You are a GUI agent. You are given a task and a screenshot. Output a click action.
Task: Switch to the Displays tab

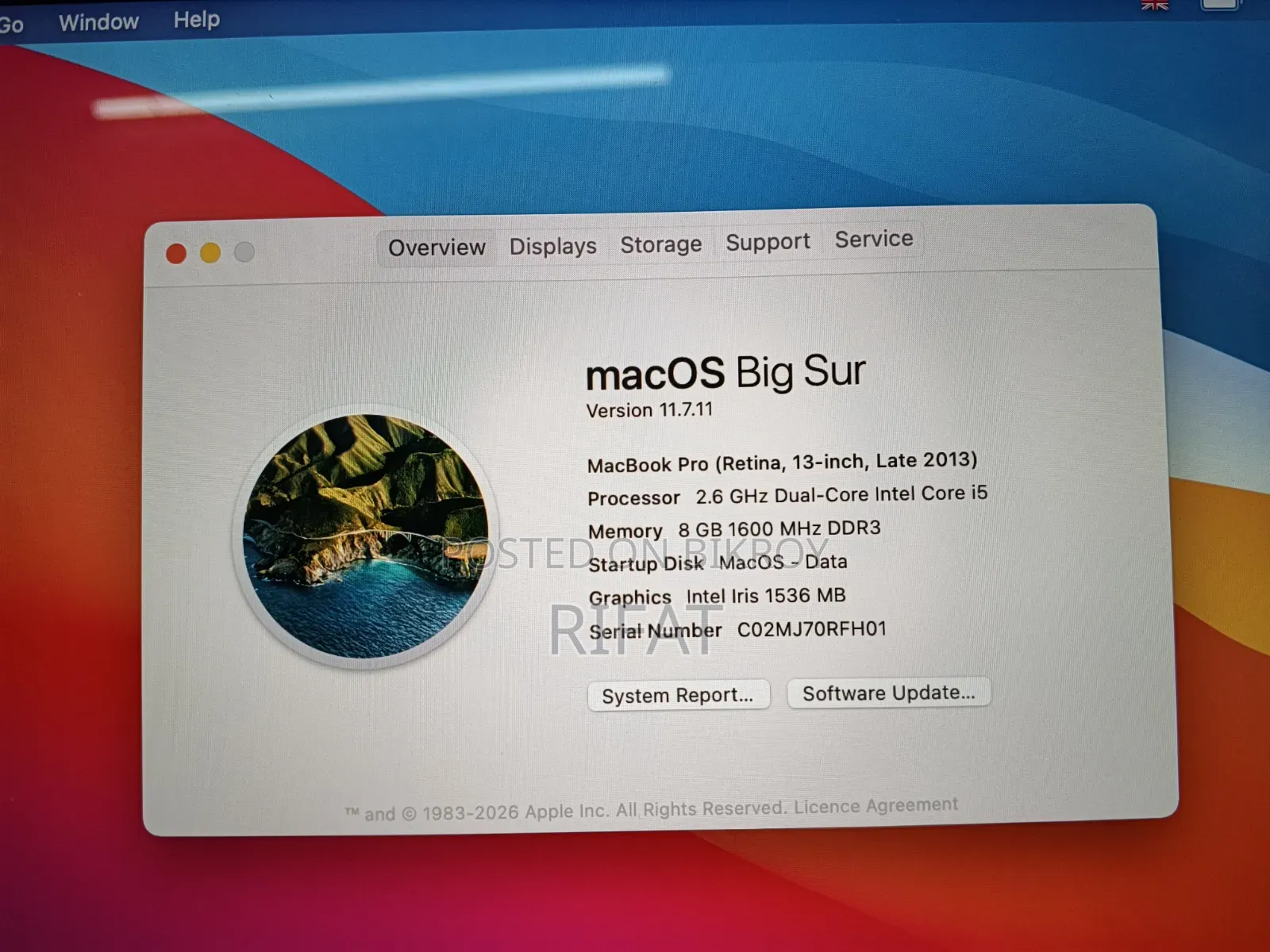552,246
